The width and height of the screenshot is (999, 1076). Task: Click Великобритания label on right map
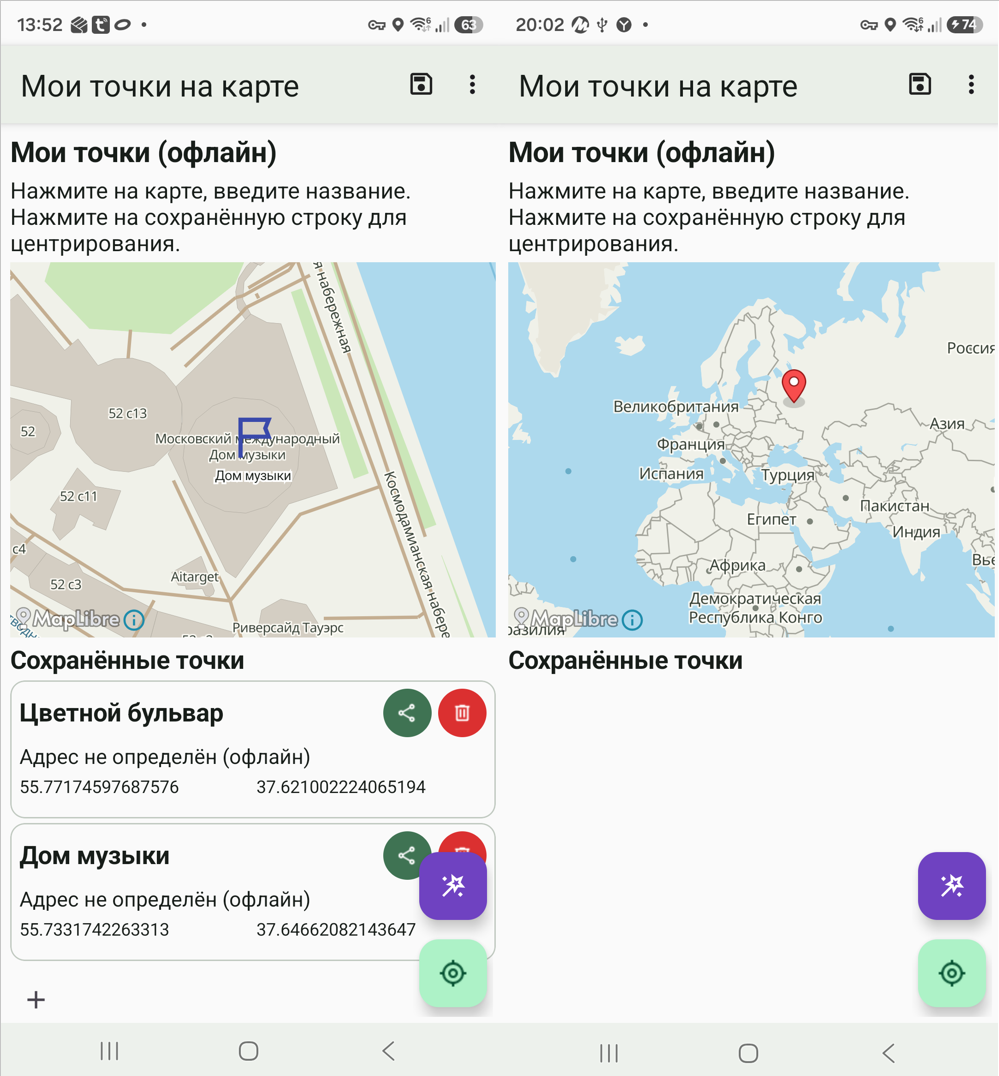click(x=676, y=406)
